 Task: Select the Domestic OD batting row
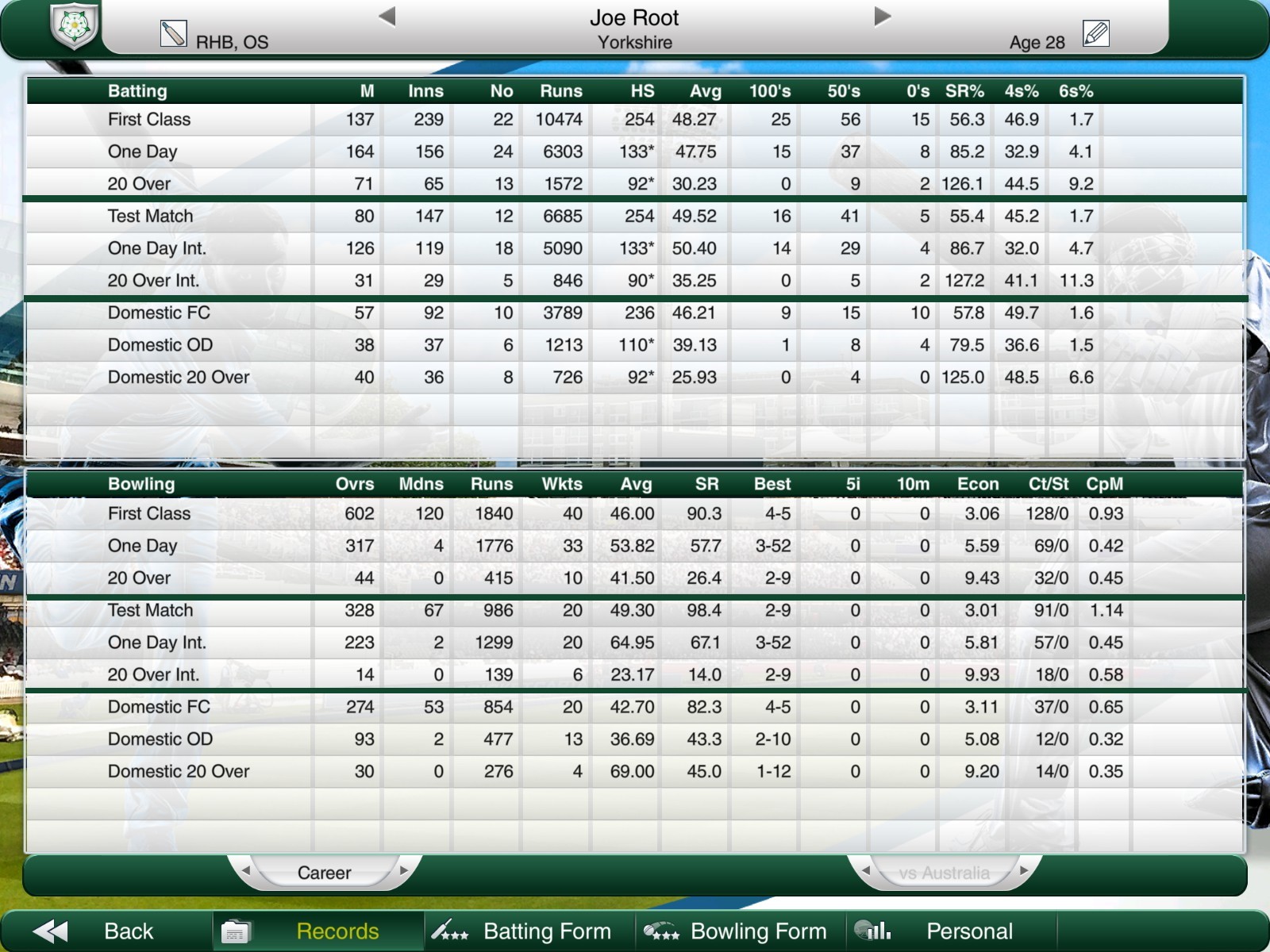tap(635, 344)
